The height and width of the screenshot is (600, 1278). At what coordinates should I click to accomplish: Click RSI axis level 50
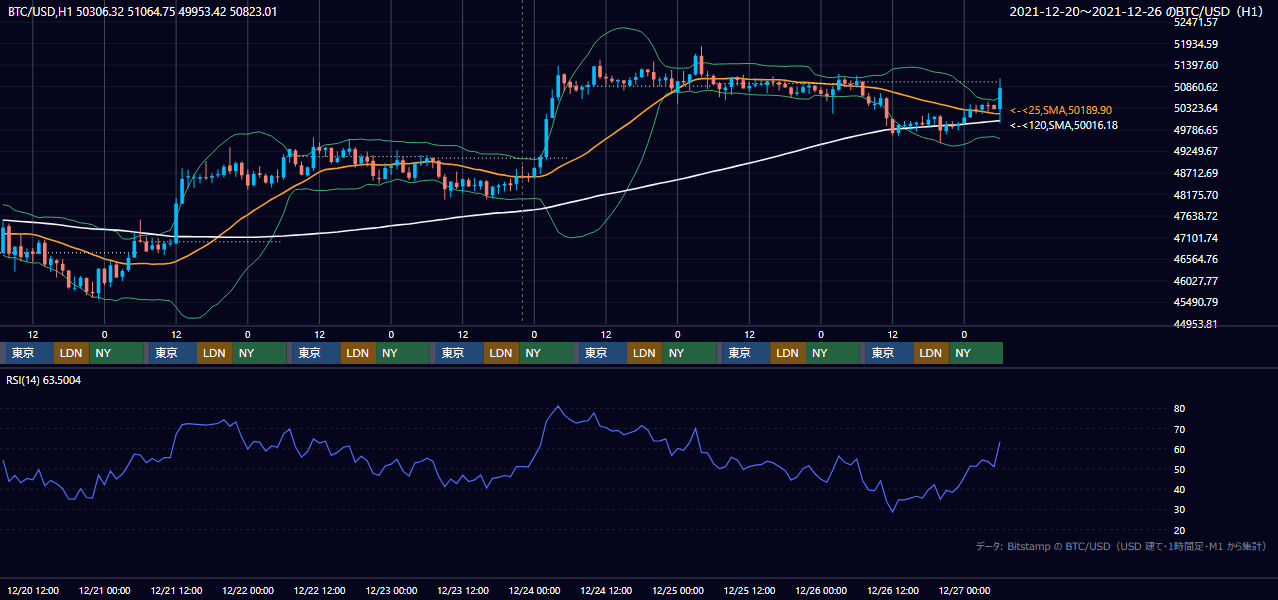click(1180, 469)
